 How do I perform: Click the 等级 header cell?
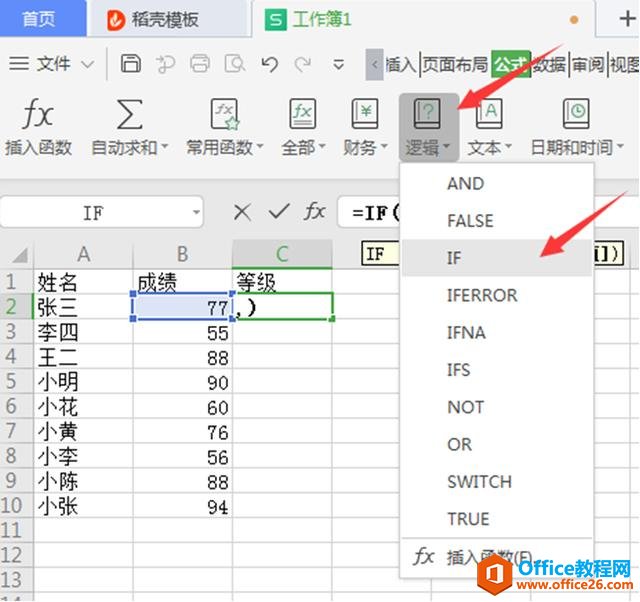pos(282,282)
